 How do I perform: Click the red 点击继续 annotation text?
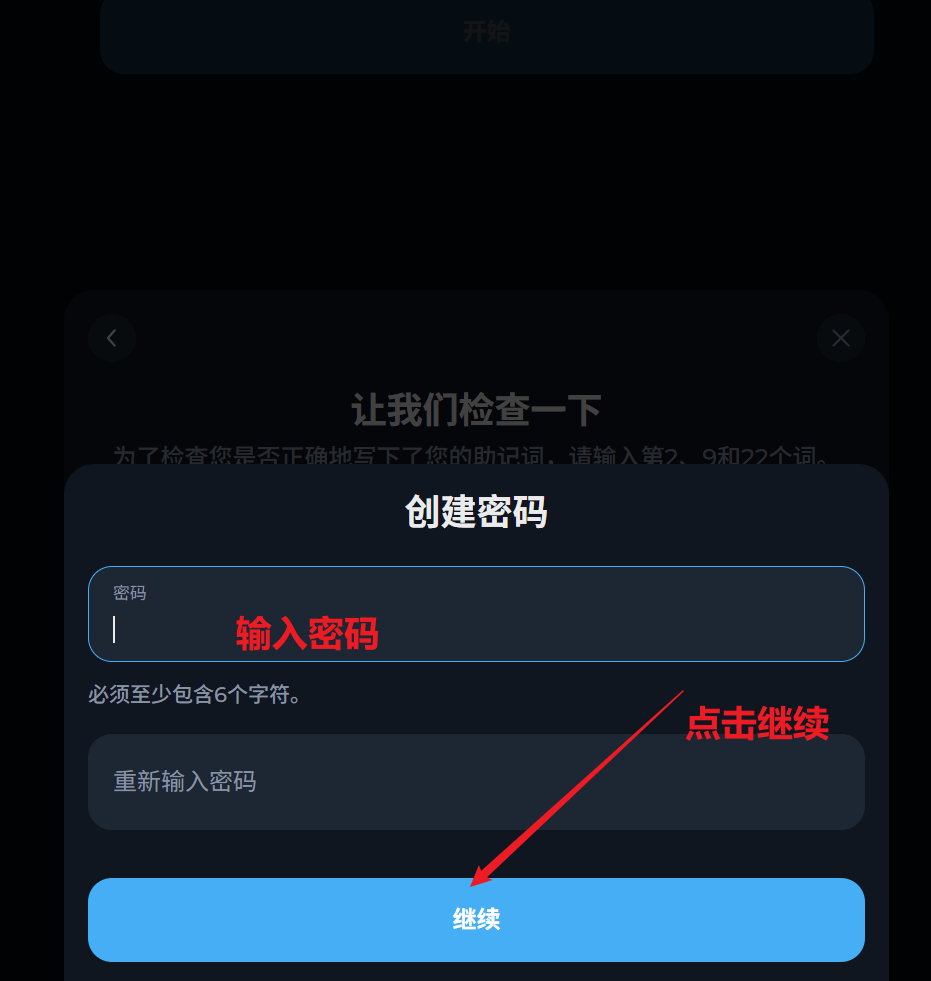757,723
